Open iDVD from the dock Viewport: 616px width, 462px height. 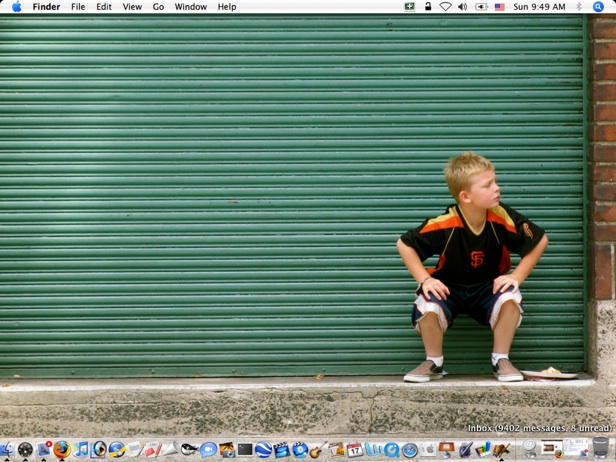tap(300, 449)
